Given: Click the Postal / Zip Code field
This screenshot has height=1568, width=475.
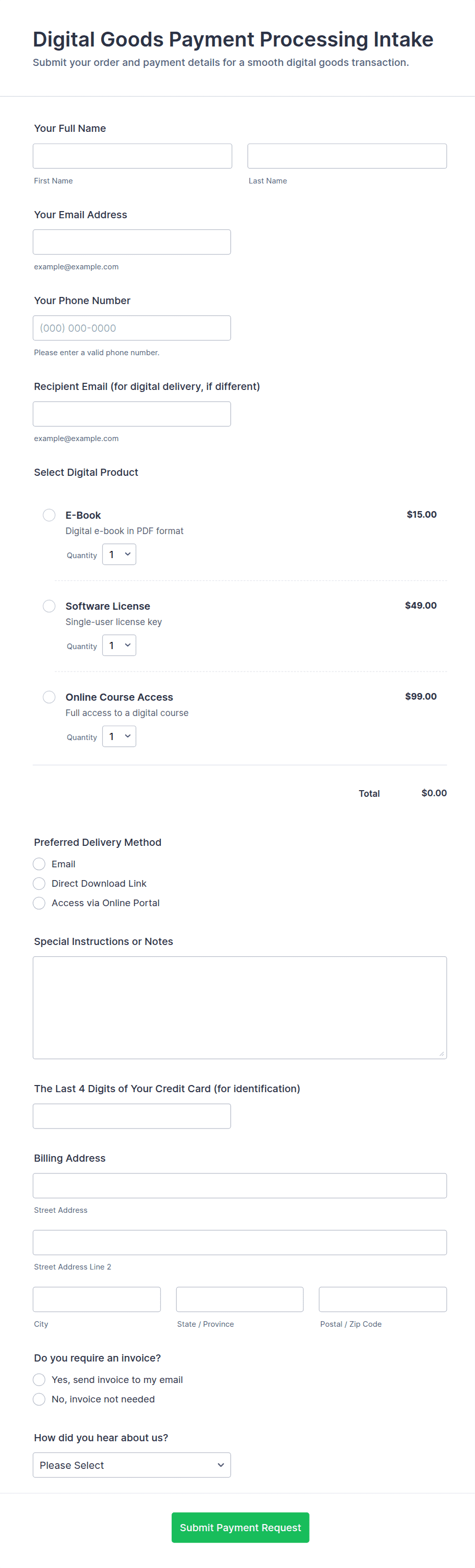Looking at the screenshot, I should 383,1299.
